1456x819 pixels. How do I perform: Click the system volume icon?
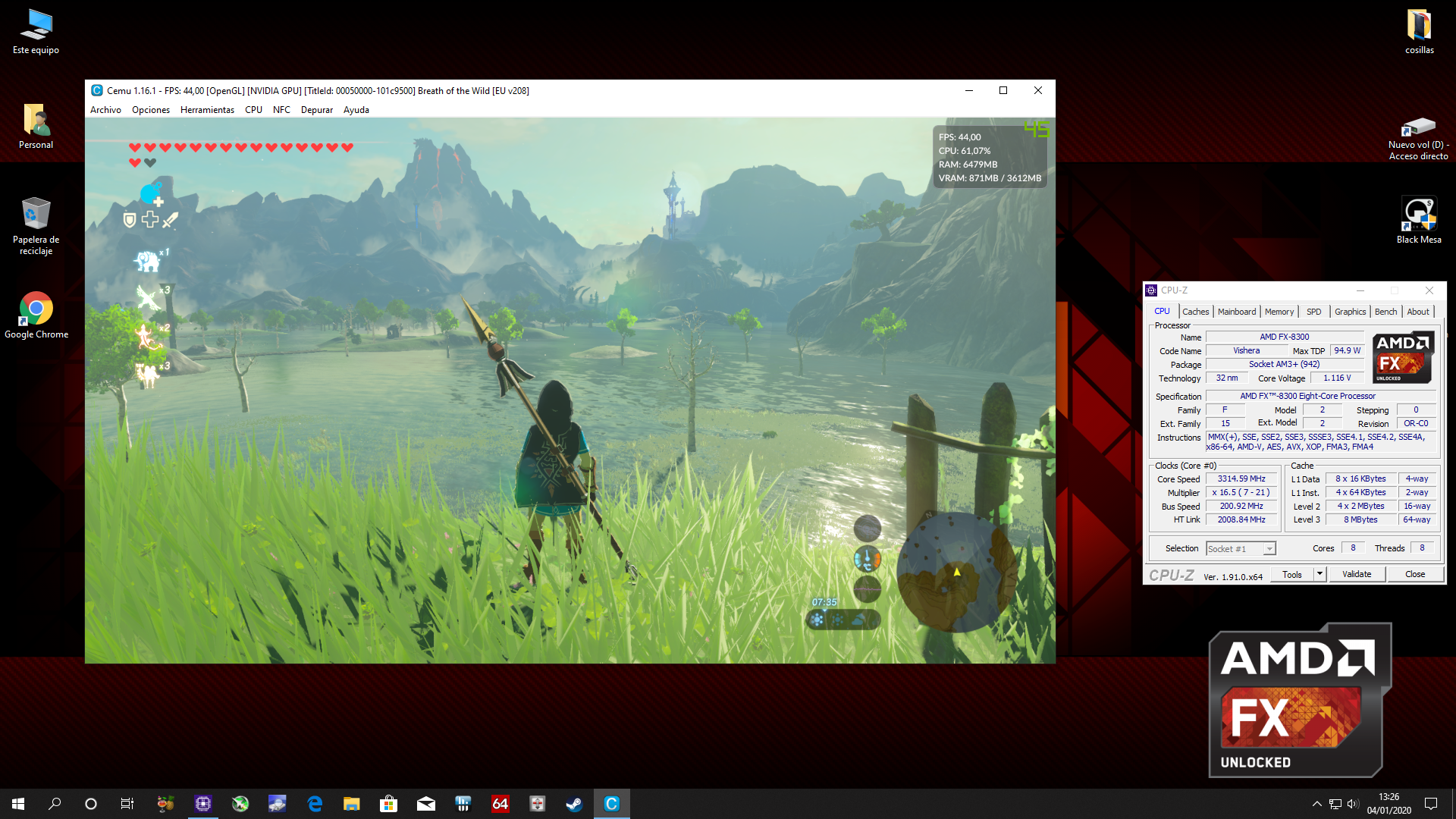1353,804
